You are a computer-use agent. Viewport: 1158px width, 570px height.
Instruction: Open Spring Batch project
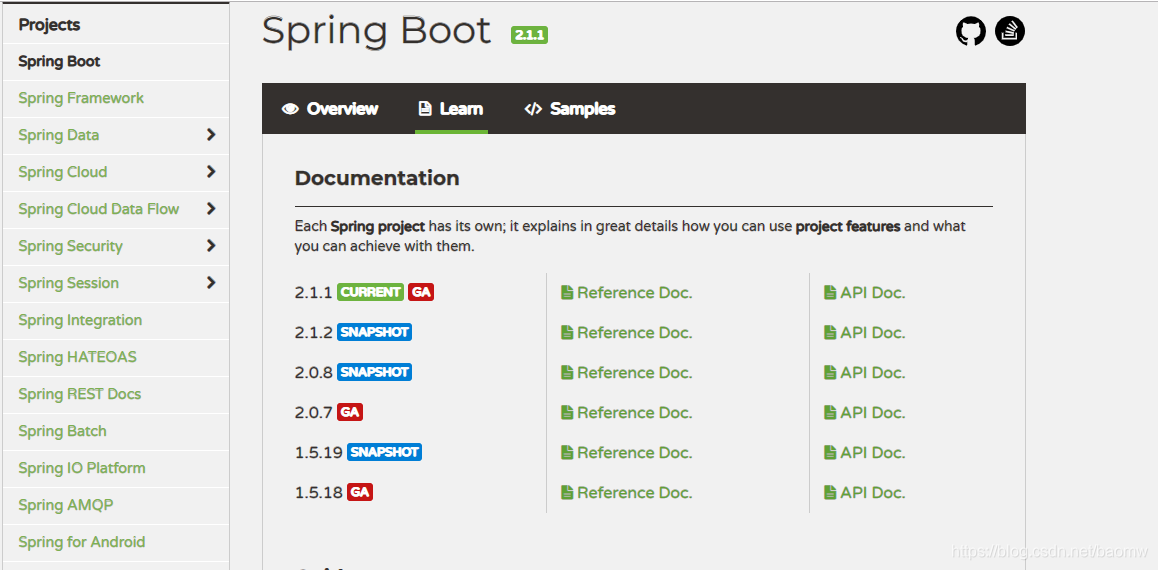tap(62, 430)
